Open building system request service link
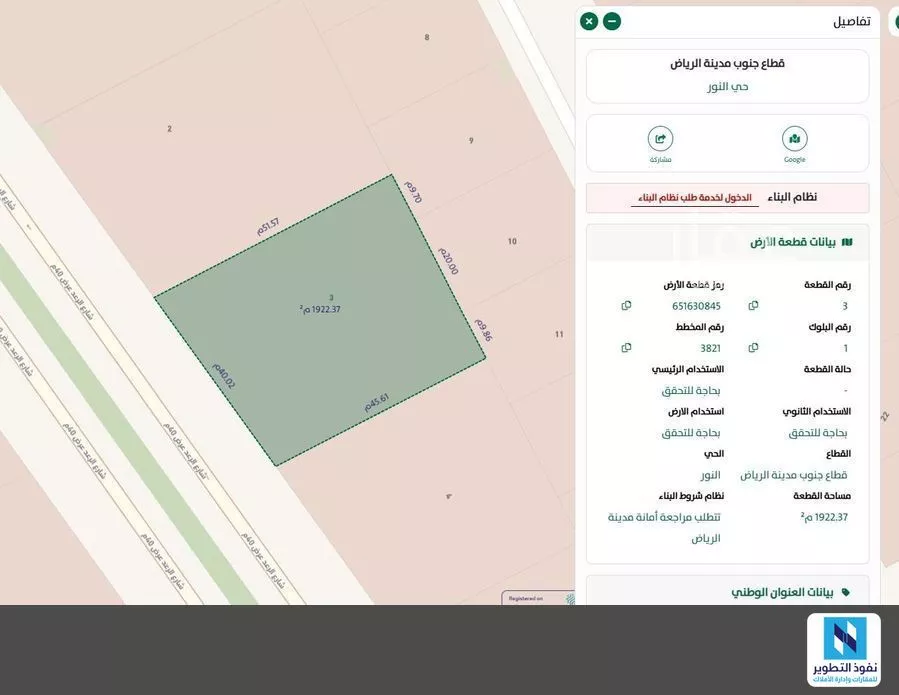899x695 pixels. coord(694,198)
